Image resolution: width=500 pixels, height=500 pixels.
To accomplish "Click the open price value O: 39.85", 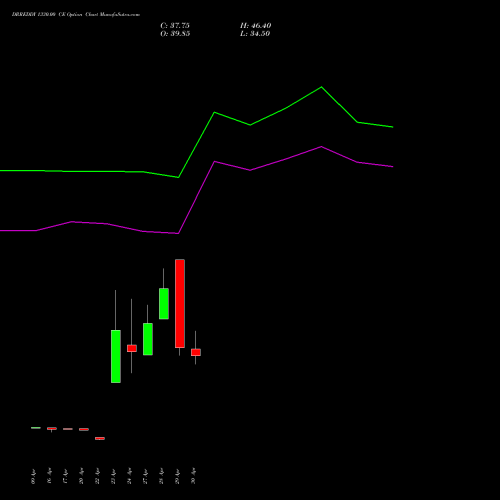I will coord(175,34).
